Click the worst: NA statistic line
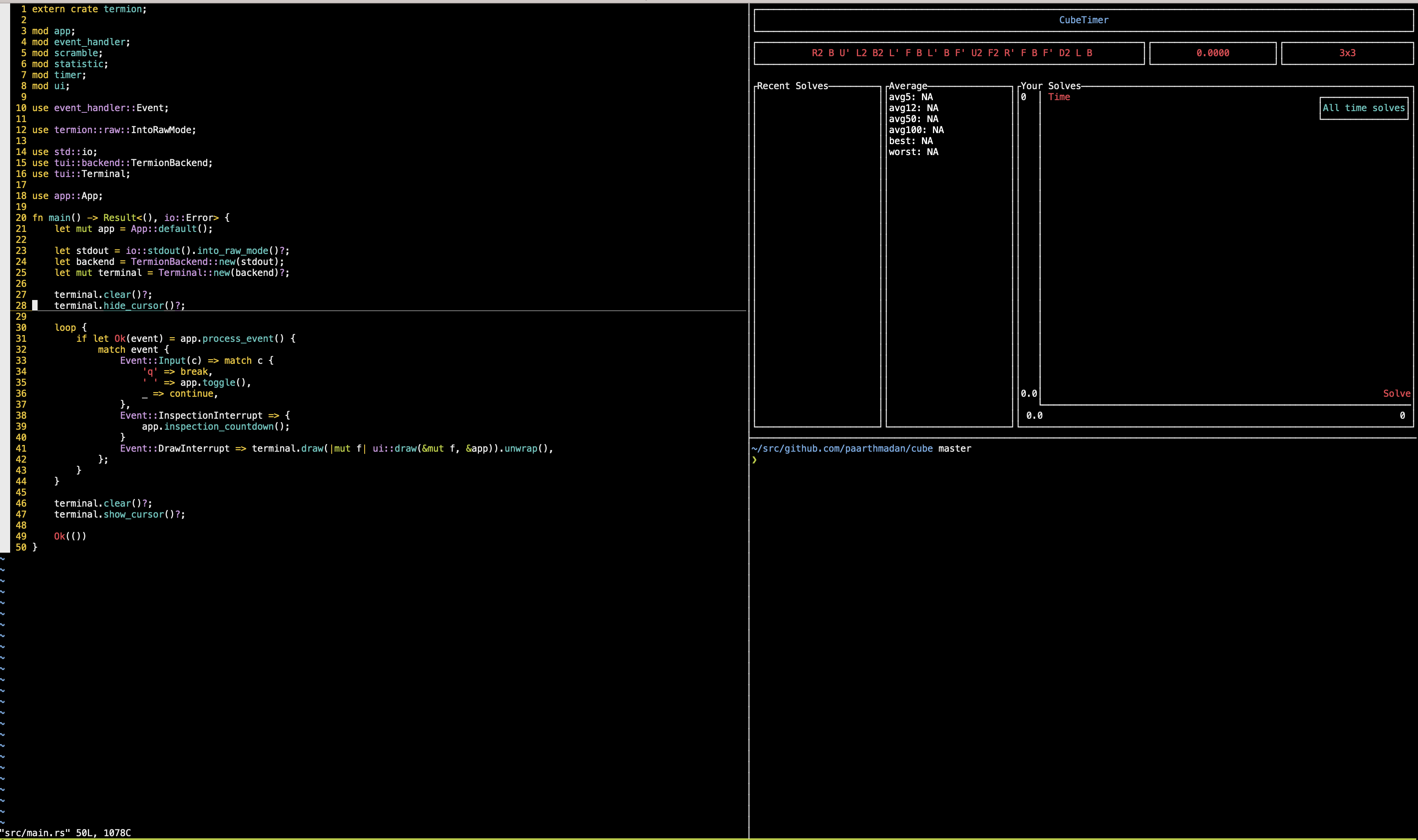The width and height of the screenshot is (1418, 840). click(x=913, y=152)
